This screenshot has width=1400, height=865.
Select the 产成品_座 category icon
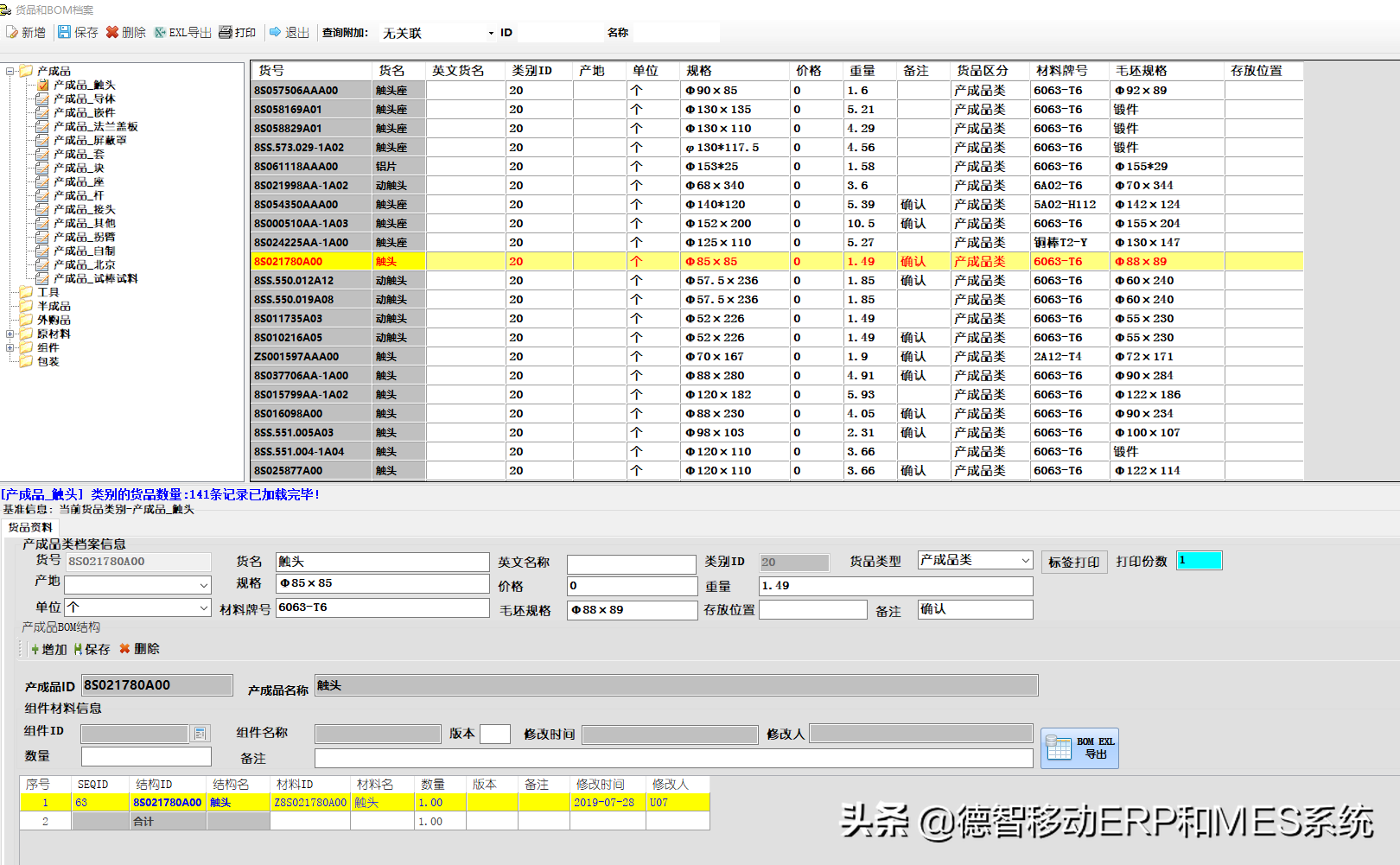(x=42, y=181)
